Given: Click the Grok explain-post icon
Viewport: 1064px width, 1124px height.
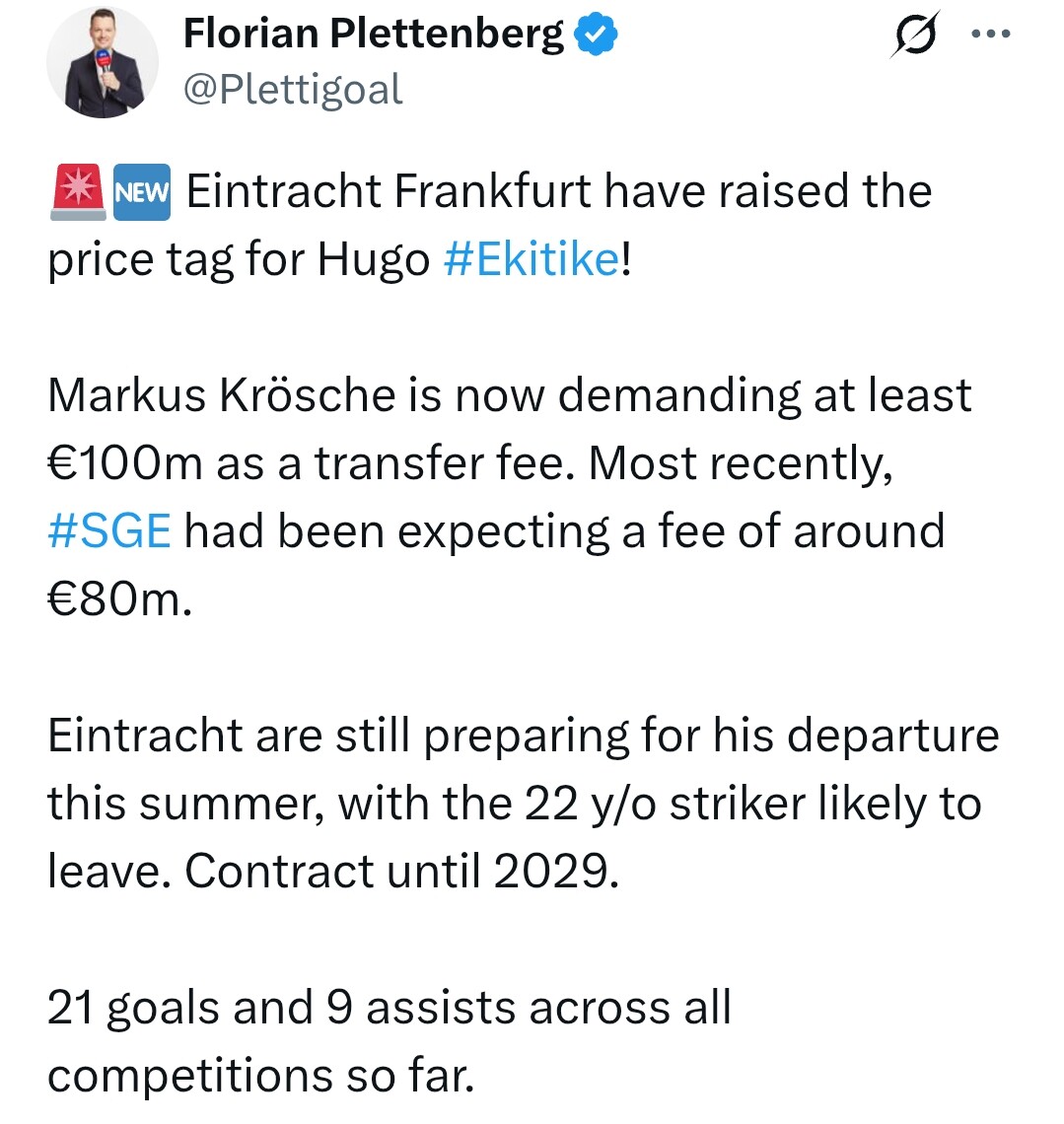Looking at the screenshot, I should (x=915, y=34).
